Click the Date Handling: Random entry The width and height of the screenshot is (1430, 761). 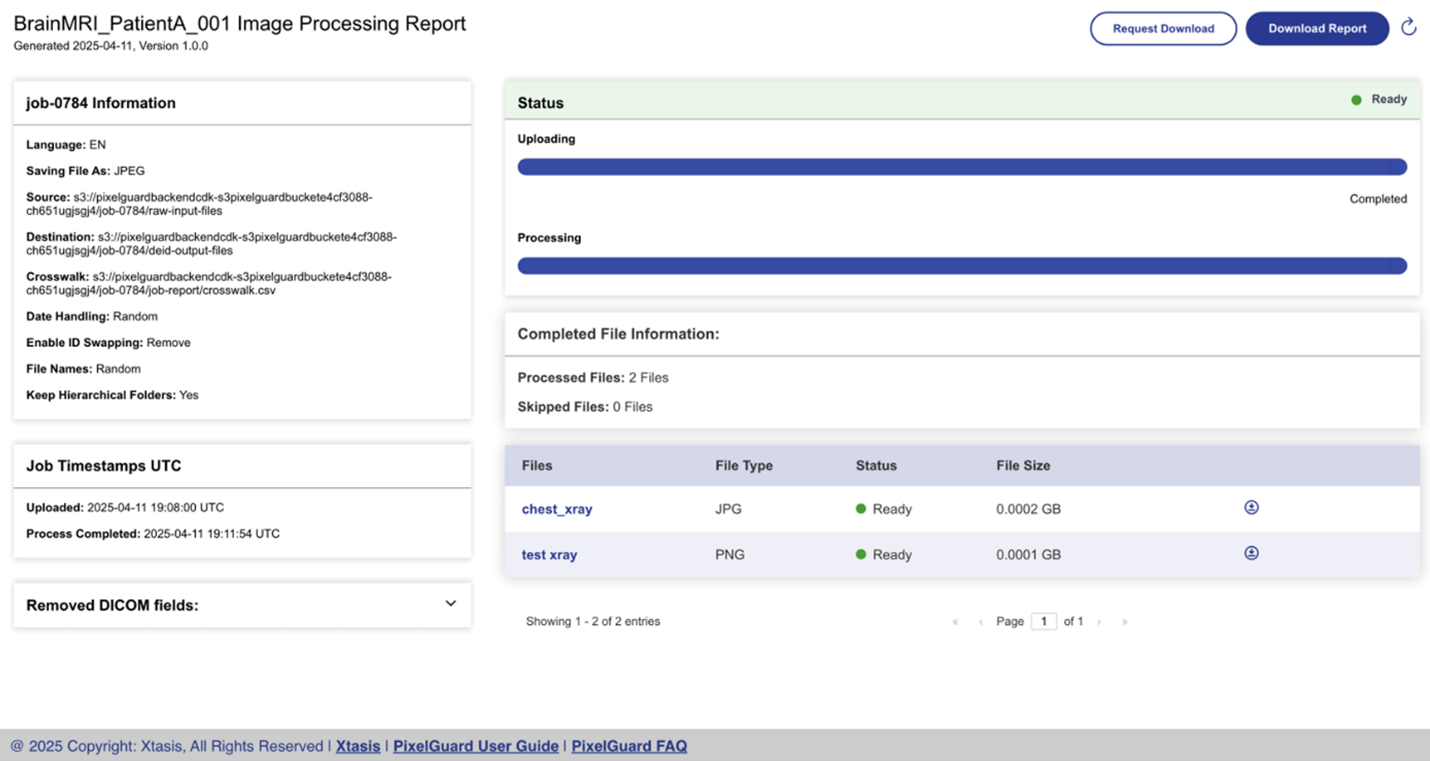92,317
